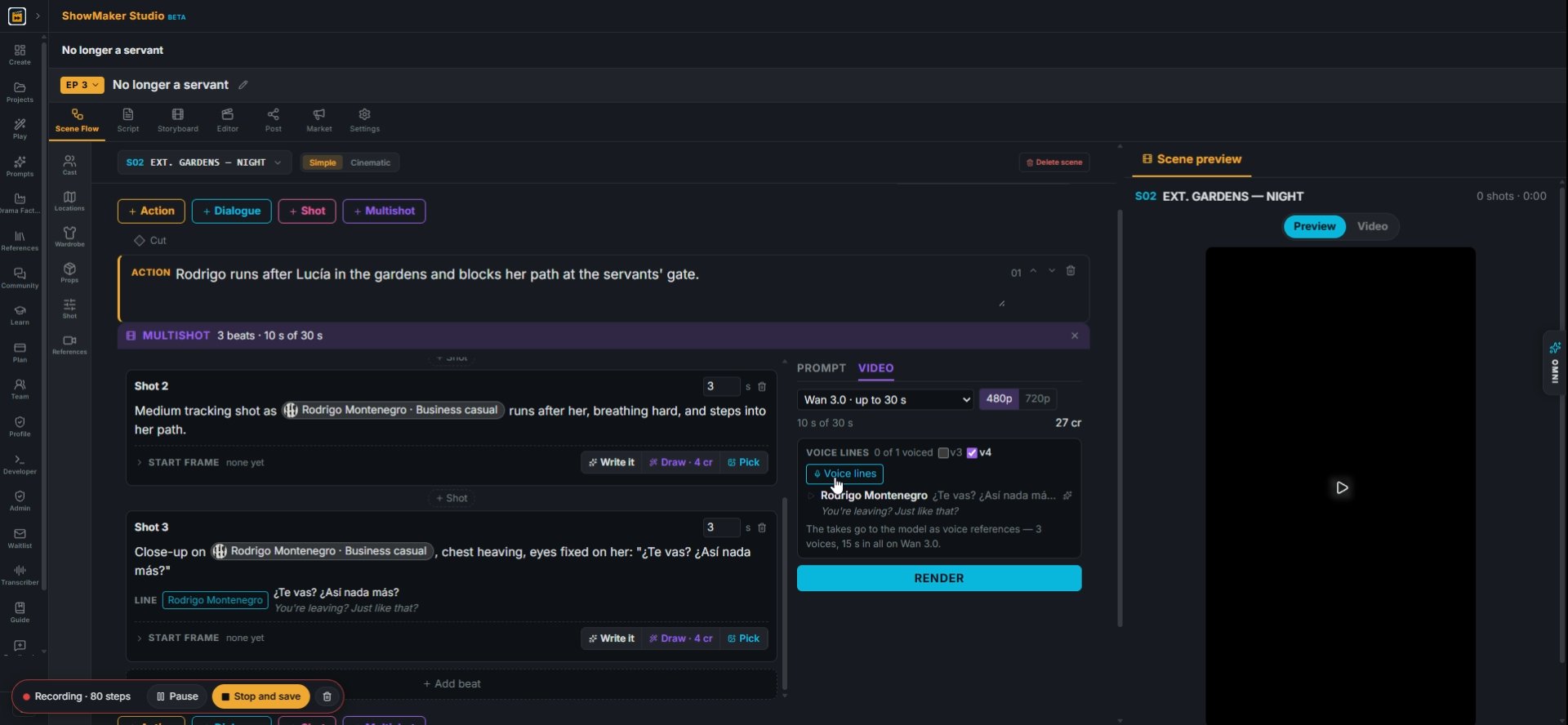This screenshot has height=725, width=1568.
Task: Switch to the Script tab
Action: [x=128, y=120]
